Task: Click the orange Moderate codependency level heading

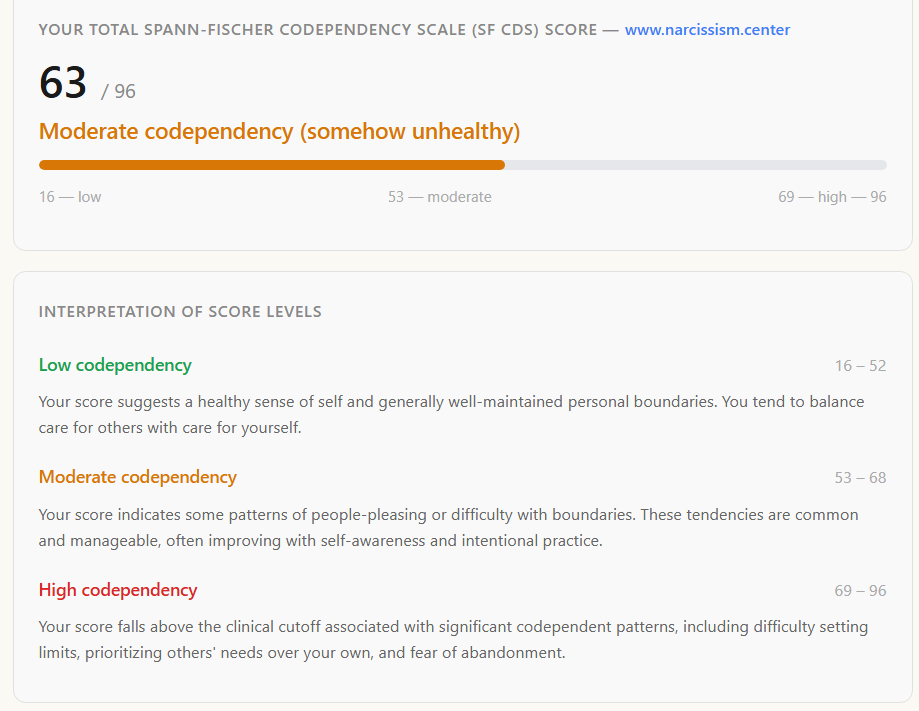Action: tap(138, 477)
